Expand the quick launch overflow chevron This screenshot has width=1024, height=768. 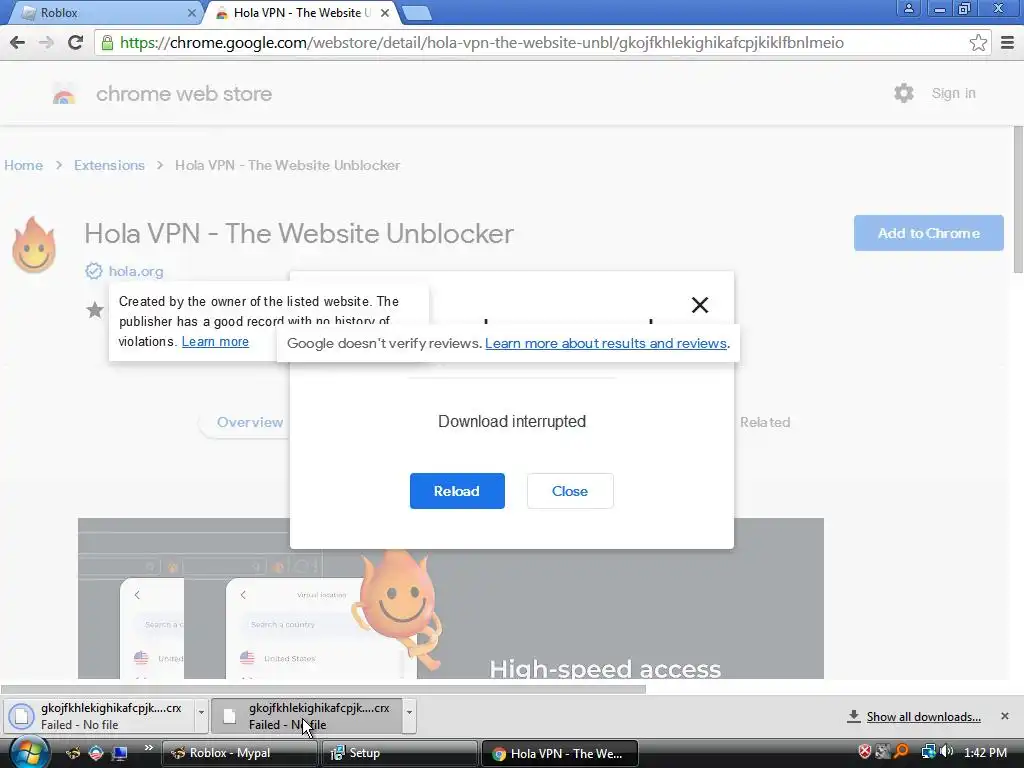[x=148, y=748]
